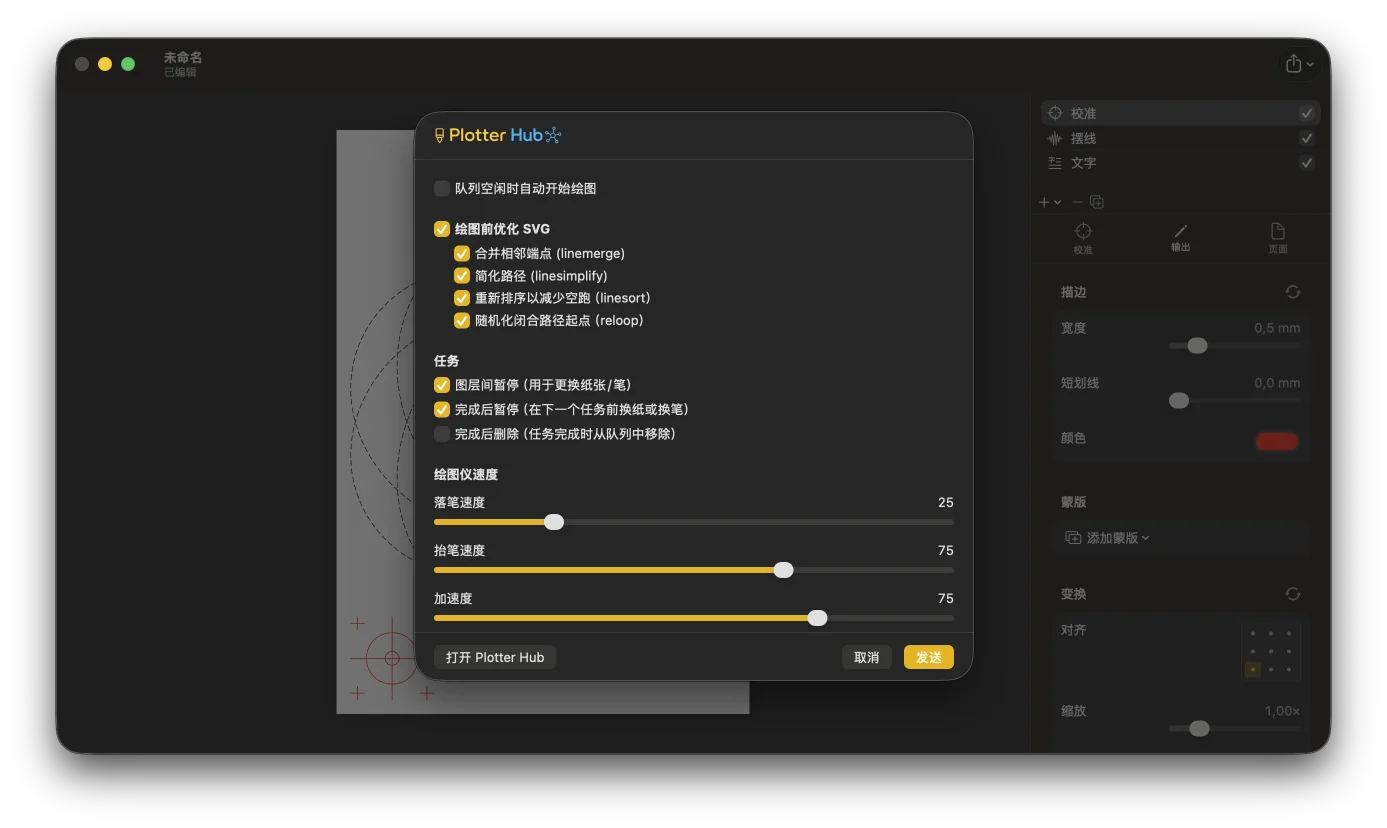Select the 校准 layer row
This screenshot has height=828, width=1387.
[1180, 113]
